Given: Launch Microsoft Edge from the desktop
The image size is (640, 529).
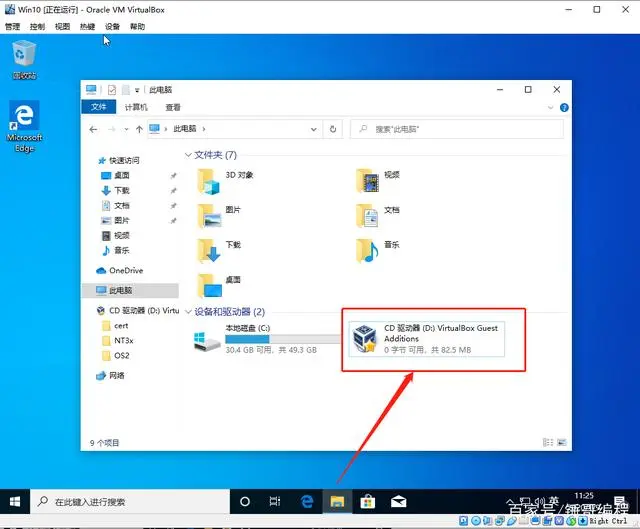Looking at the screenshot, I should click(x=24, y=127).
